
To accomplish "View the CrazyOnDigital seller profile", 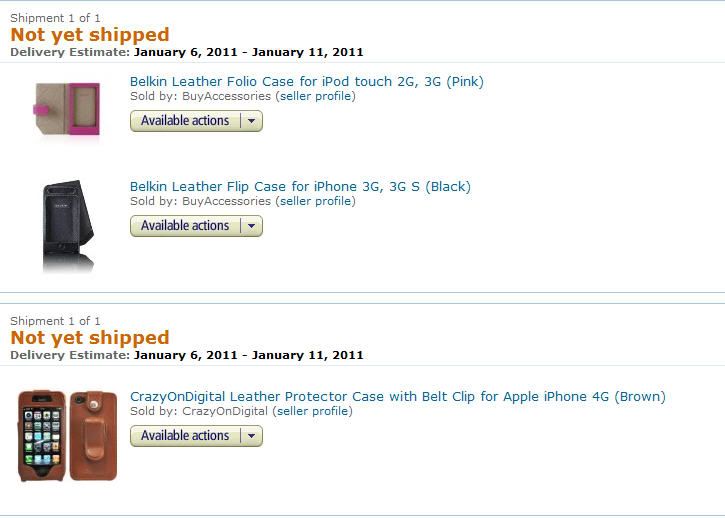I will [x=314, y=411].
